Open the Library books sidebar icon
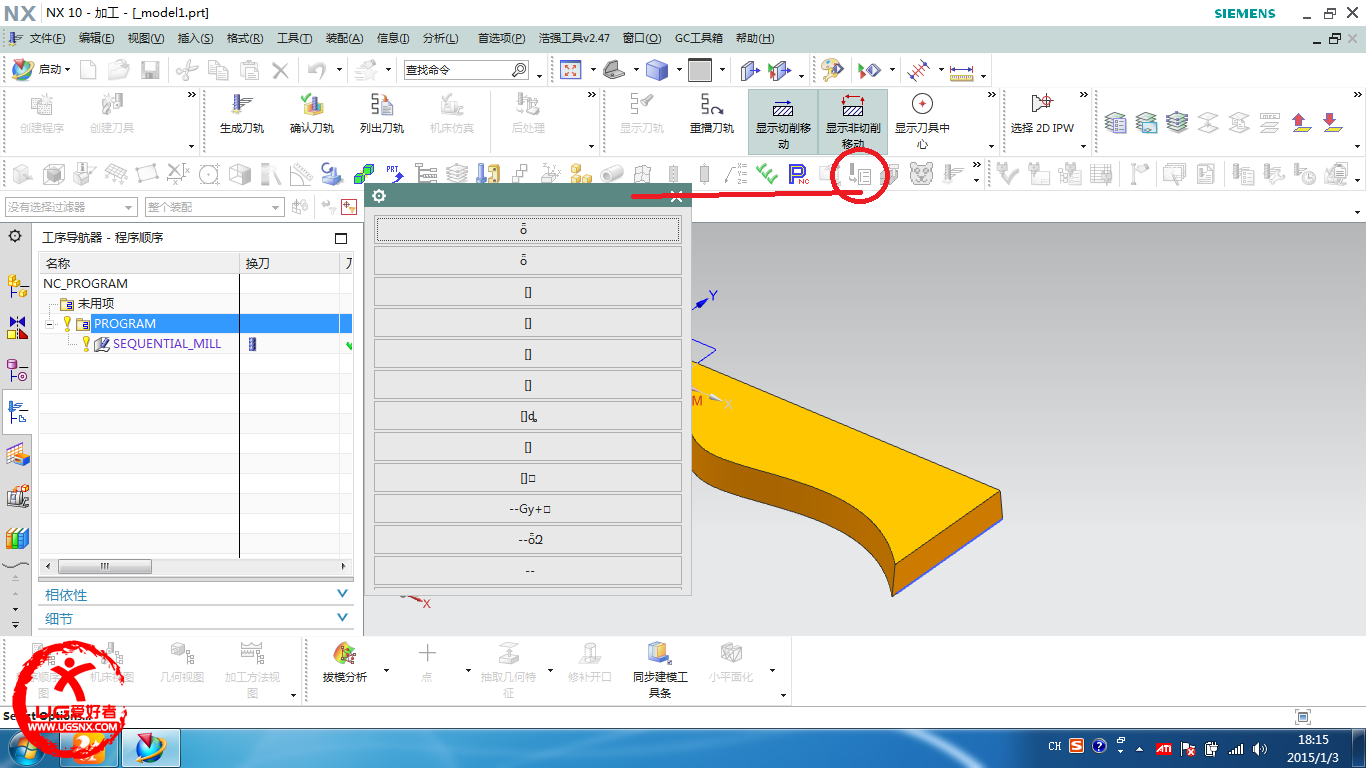Screen dimensions: 1366x768 (17, 538)
